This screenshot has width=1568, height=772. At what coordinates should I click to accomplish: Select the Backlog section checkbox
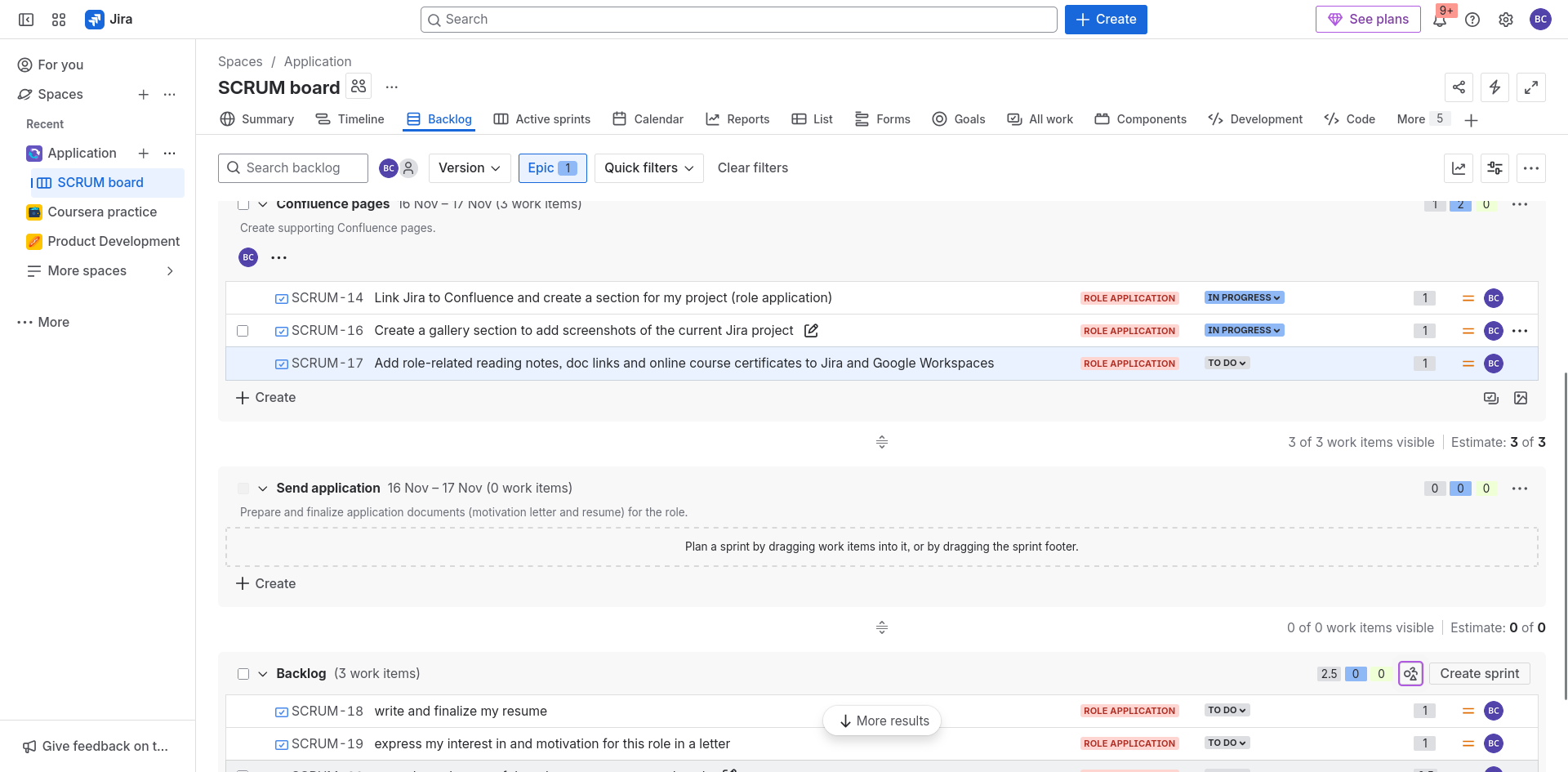[x=243, y=674]
